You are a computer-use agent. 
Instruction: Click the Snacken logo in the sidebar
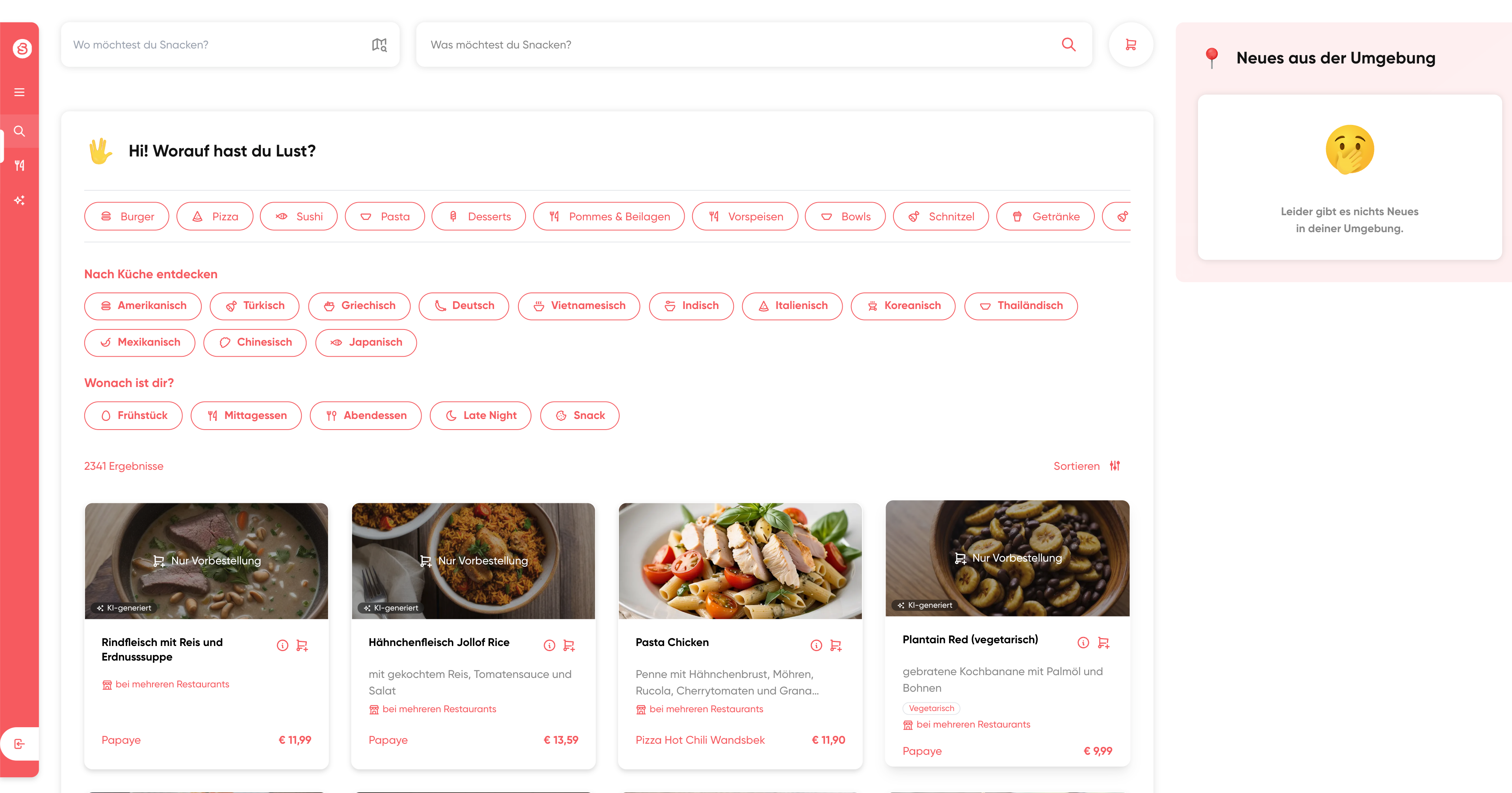coord(22,48)
